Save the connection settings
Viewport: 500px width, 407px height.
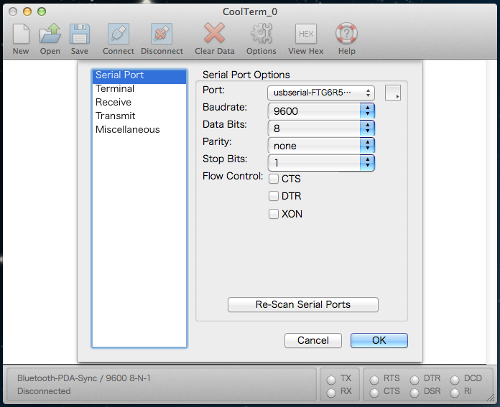pos(80,34)
